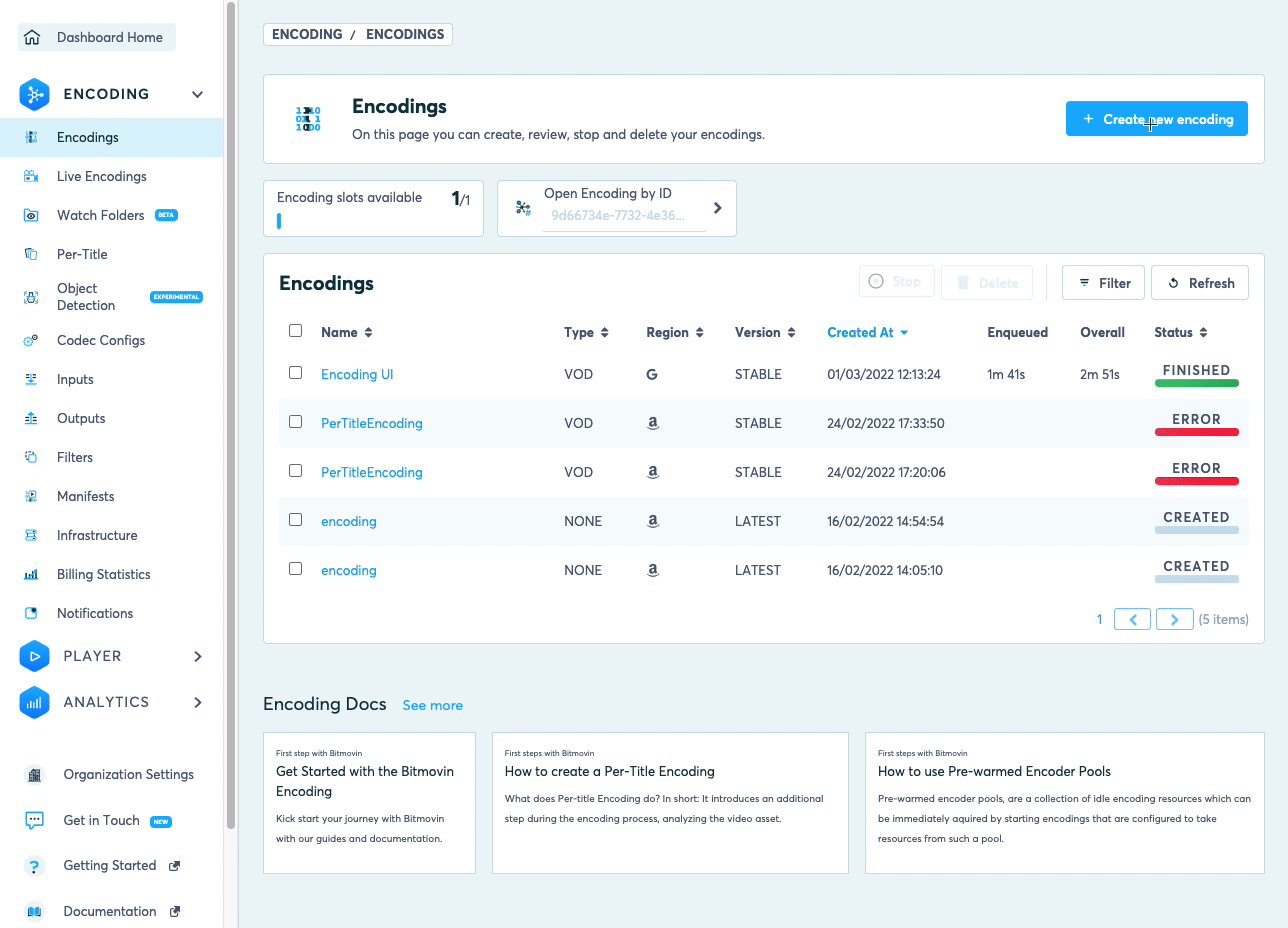Click the Encodings sidebar icon

[31, 137]
